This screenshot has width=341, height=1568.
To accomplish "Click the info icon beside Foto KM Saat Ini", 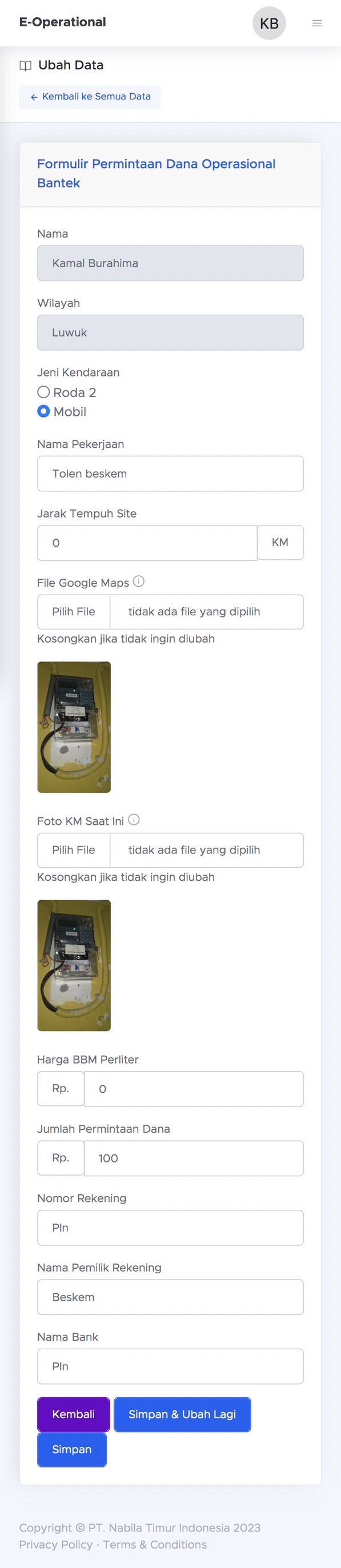I will 134,819.
